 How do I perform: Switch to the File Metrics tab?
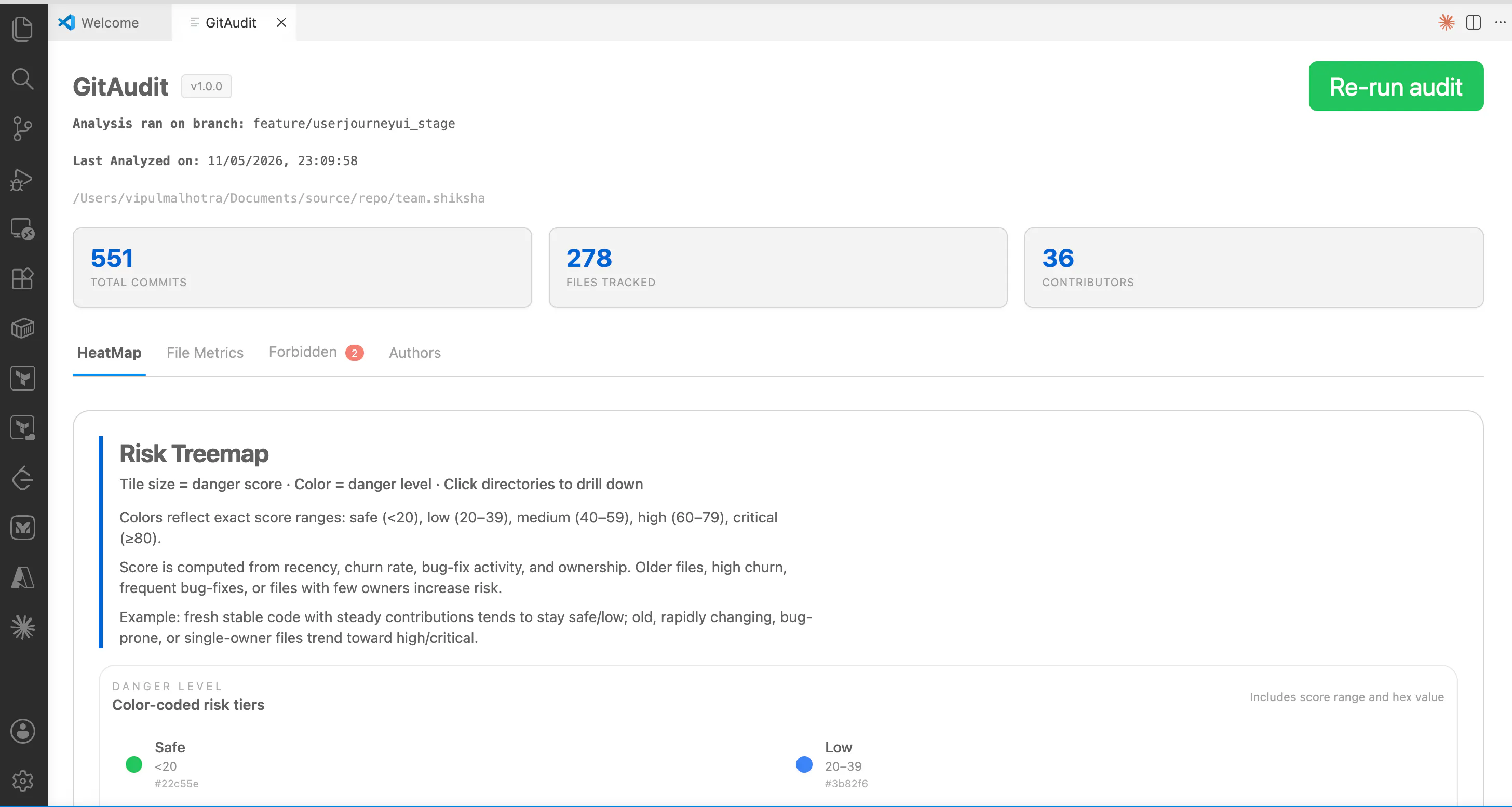pos(205,353)
